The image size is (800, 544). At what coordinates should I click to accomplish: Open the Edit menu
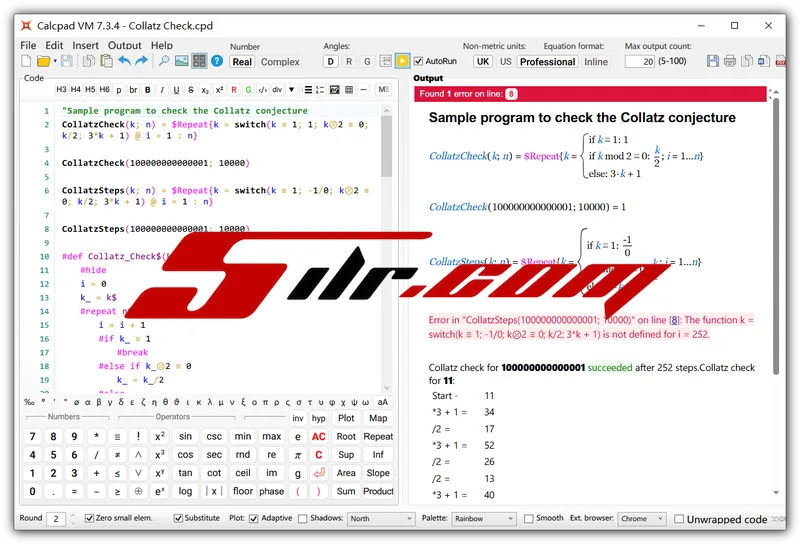tap(54, 45)
